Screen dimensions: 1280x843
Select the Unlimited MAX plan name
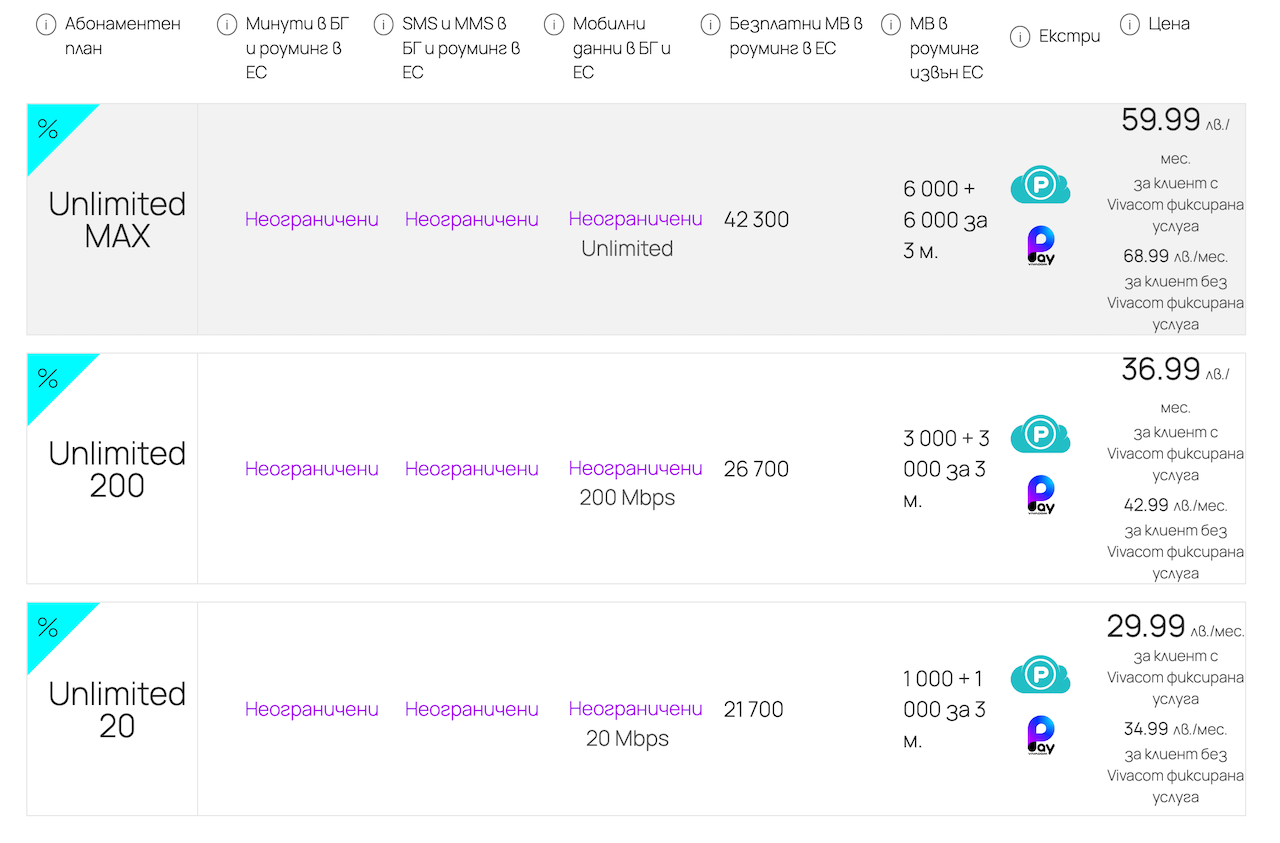click(x=117, y=220)
